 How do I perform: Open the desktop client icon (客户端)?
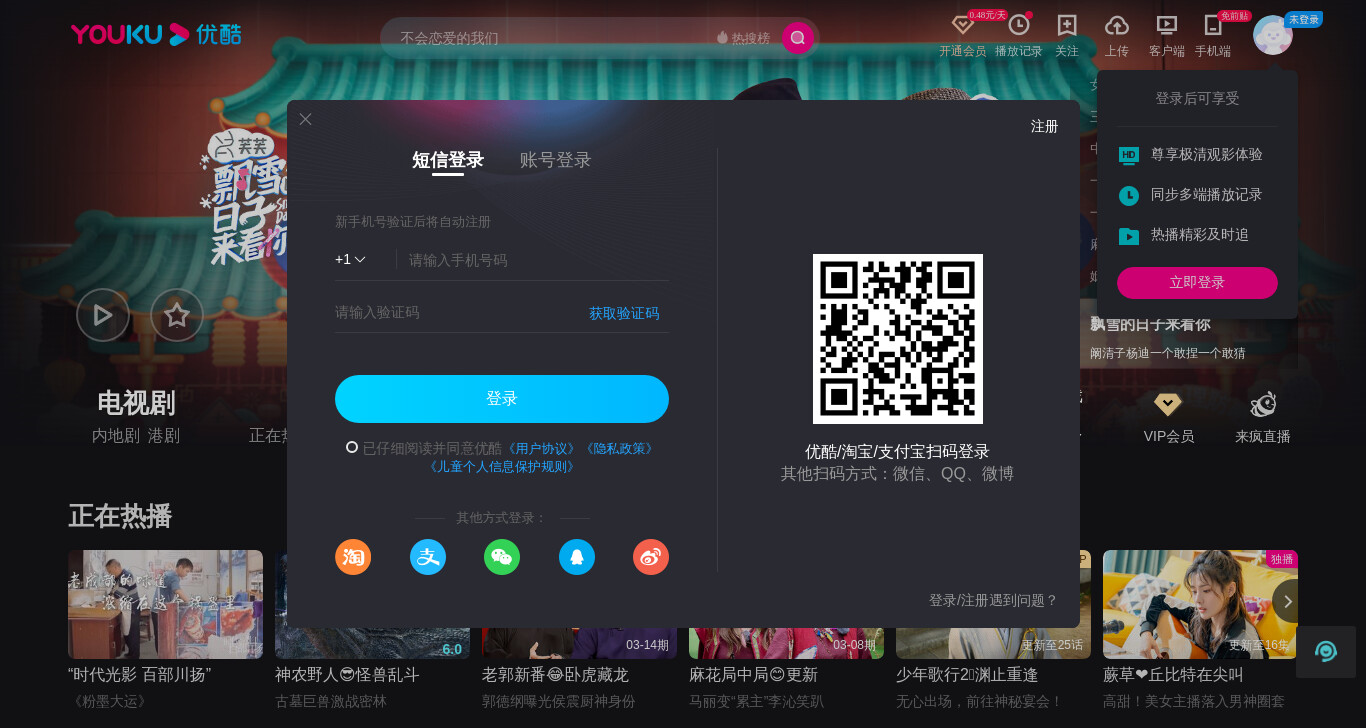click(x=1167, y=25)
